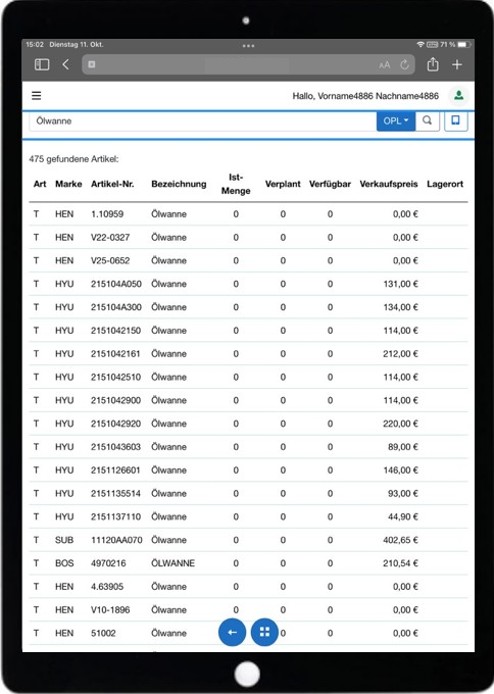Click the BOS brand cell
The image size is (494, 694).
coord(64,563)
